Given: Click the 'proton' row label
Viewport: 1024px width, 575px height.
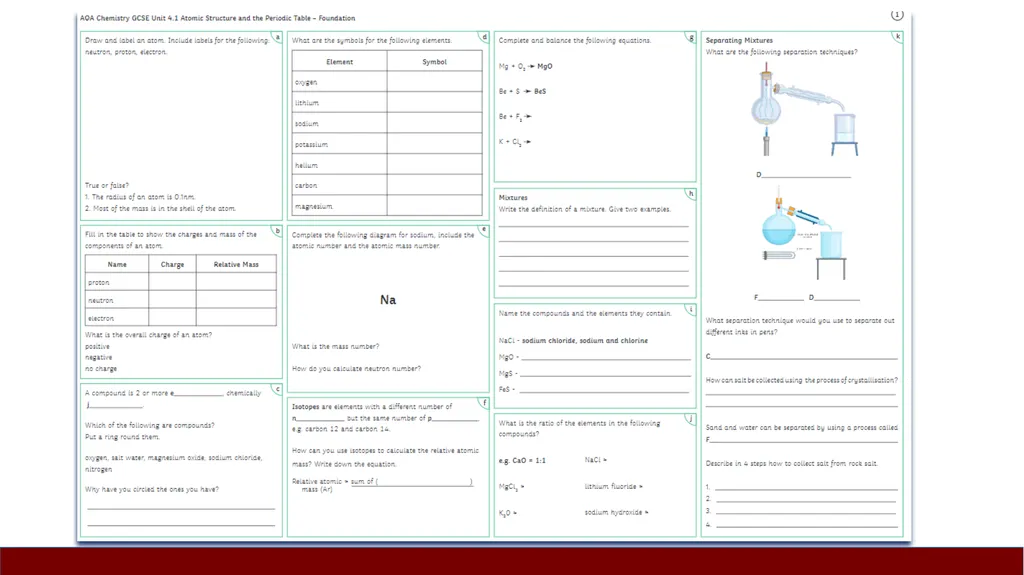Looking at the screenshot, I should [x=99, y=283].
